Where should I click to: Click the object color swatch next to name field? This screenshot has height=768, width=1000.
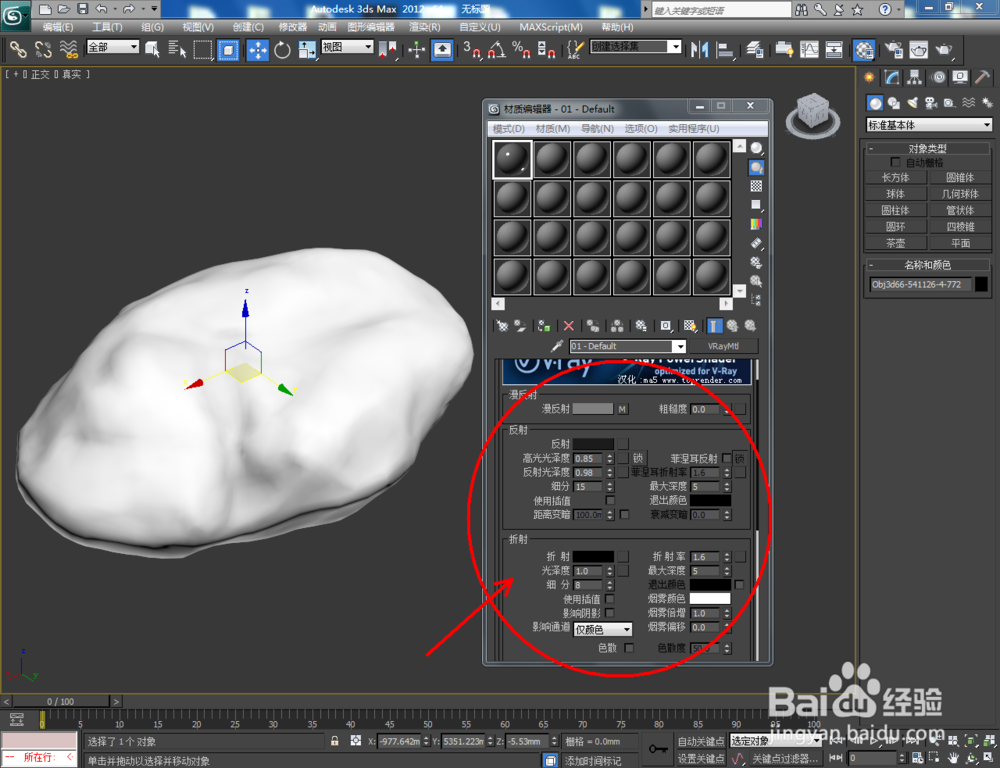pyautogui.click(x=982, y=284)
